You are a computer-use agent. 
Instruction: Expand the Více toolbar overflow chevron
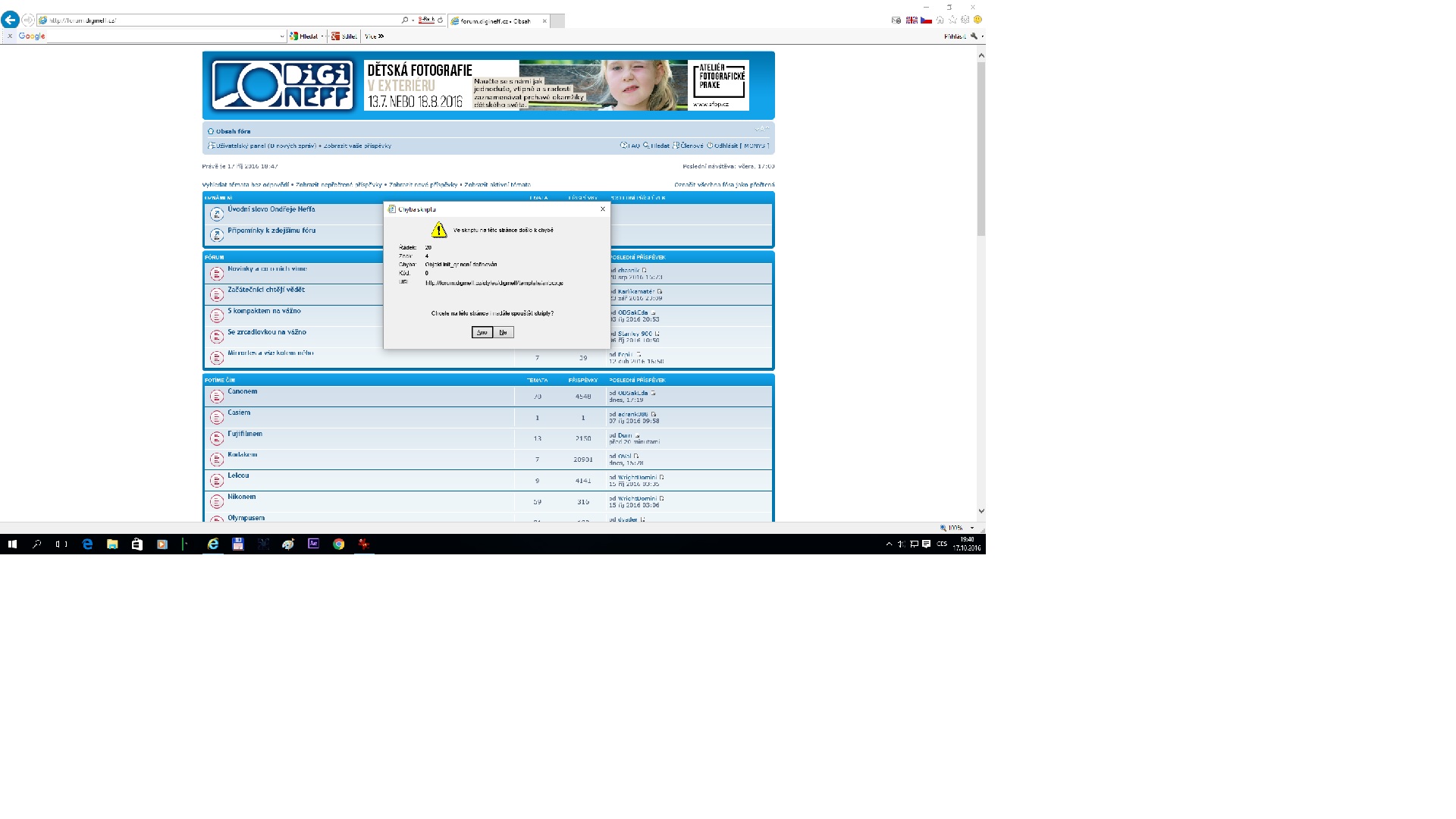381,36
